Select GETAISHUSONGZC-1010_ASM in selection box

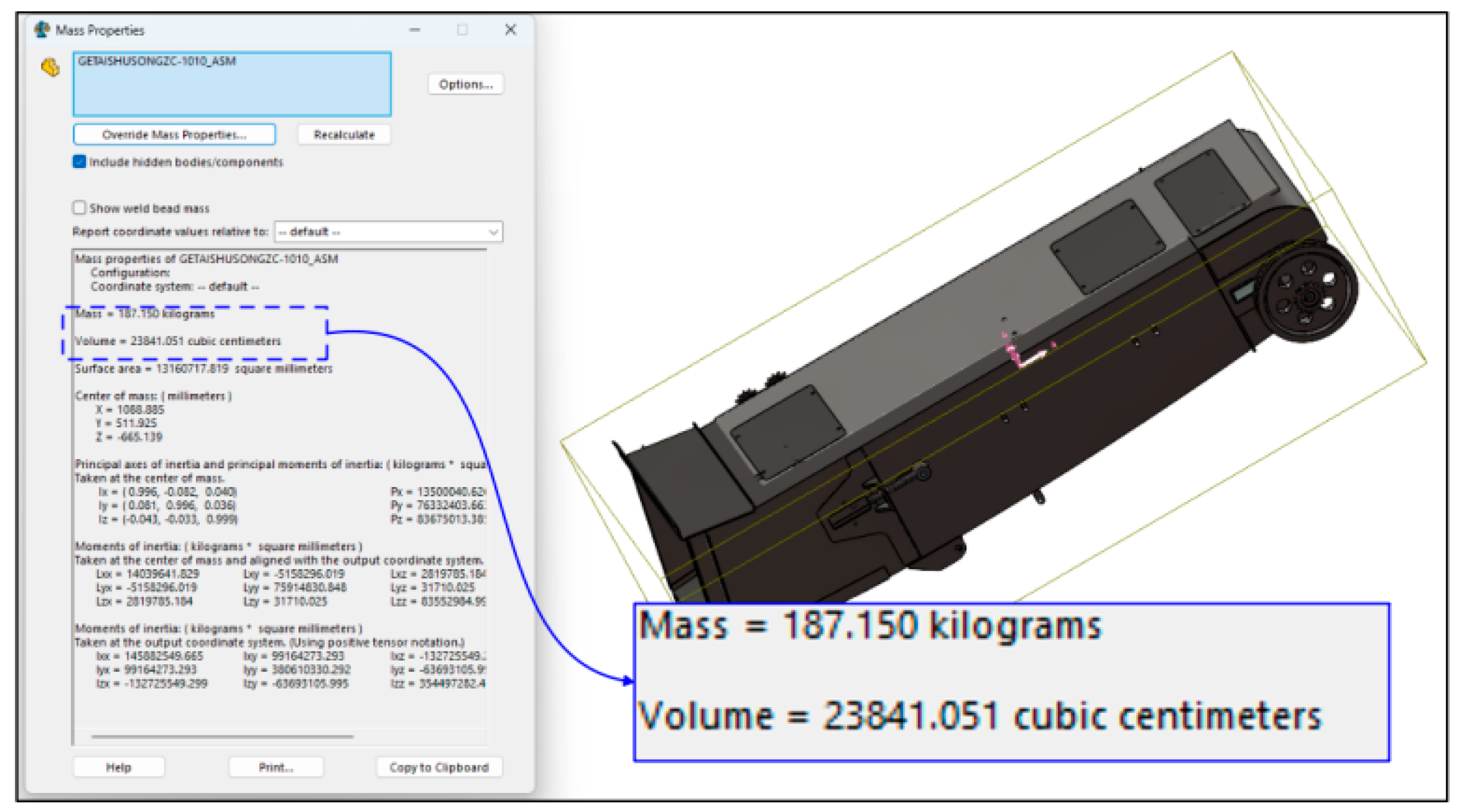157,61
